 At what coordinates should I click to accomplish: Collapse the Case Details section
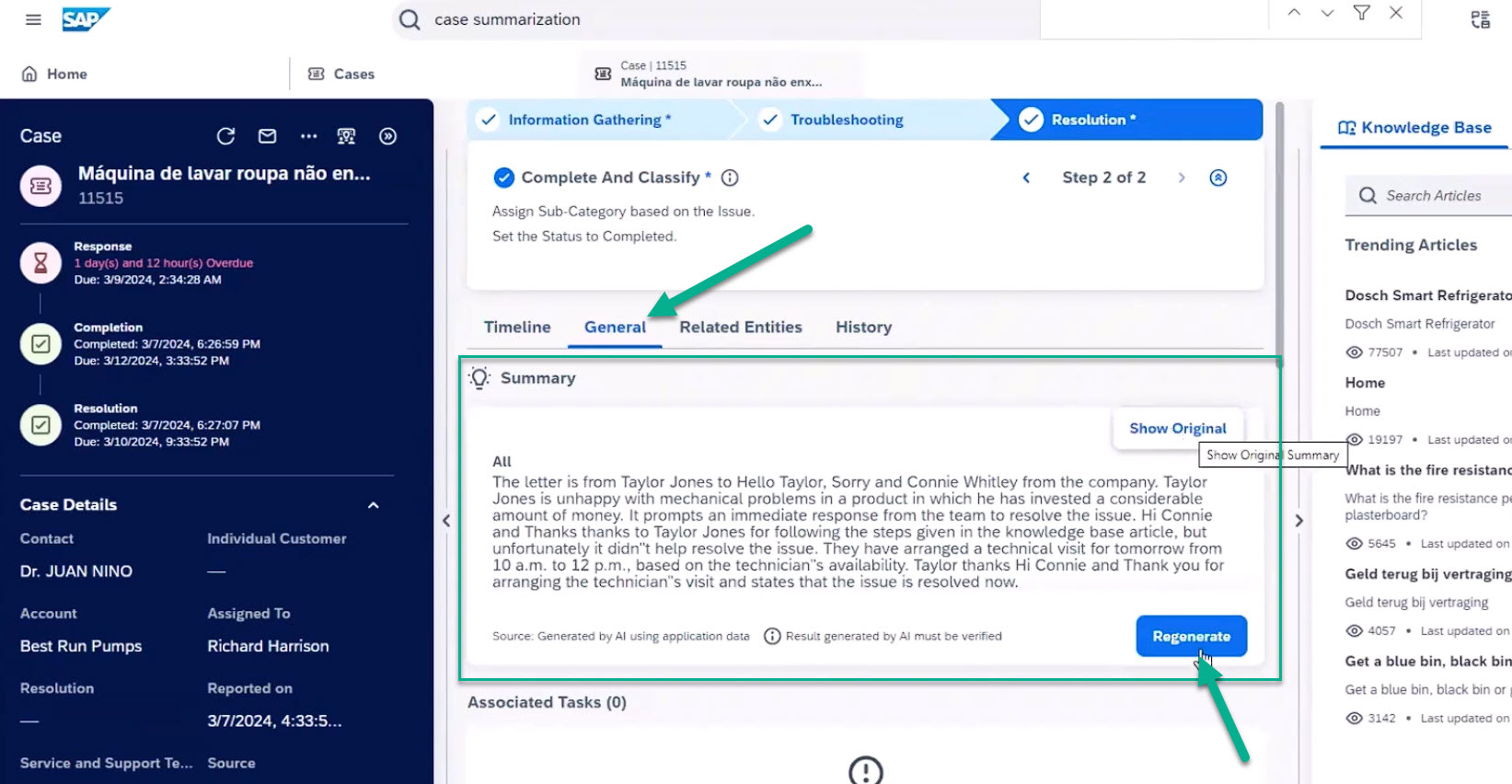tap(374, 505)
